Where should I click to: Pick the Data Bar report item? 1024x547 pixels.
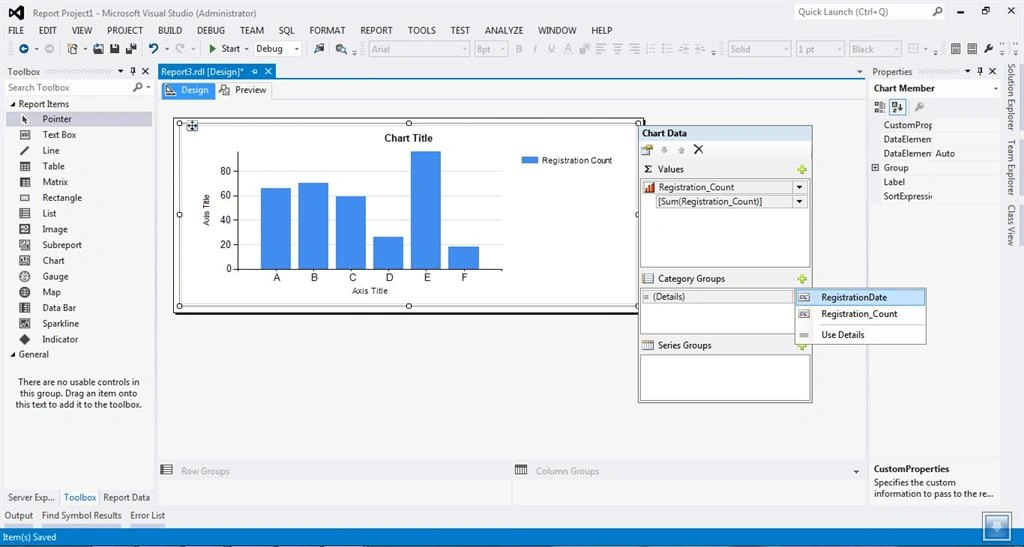(x=59, y=307)
